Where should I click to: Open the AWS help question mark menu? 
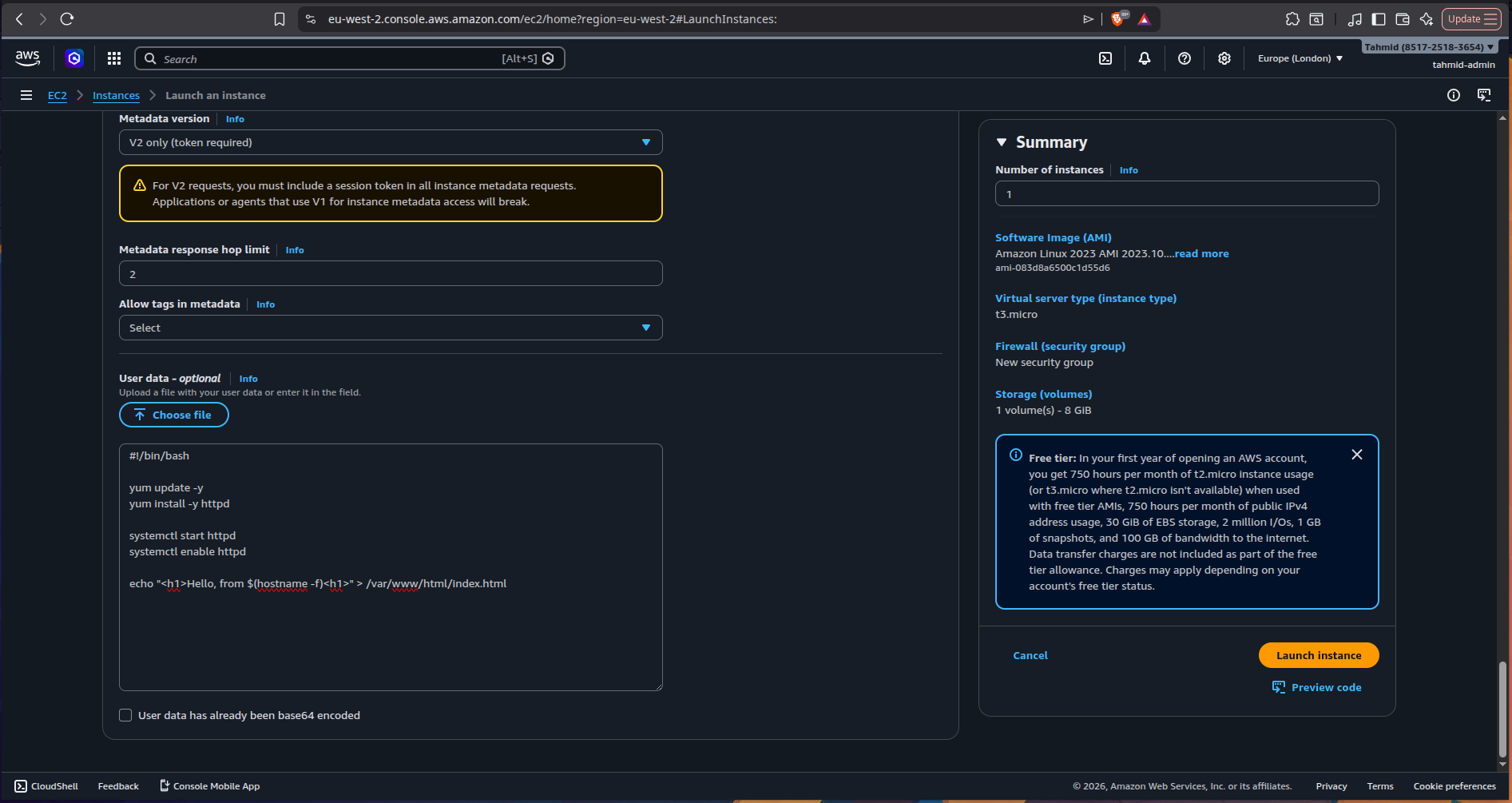pyautogui.click(x=1185, y=58)
